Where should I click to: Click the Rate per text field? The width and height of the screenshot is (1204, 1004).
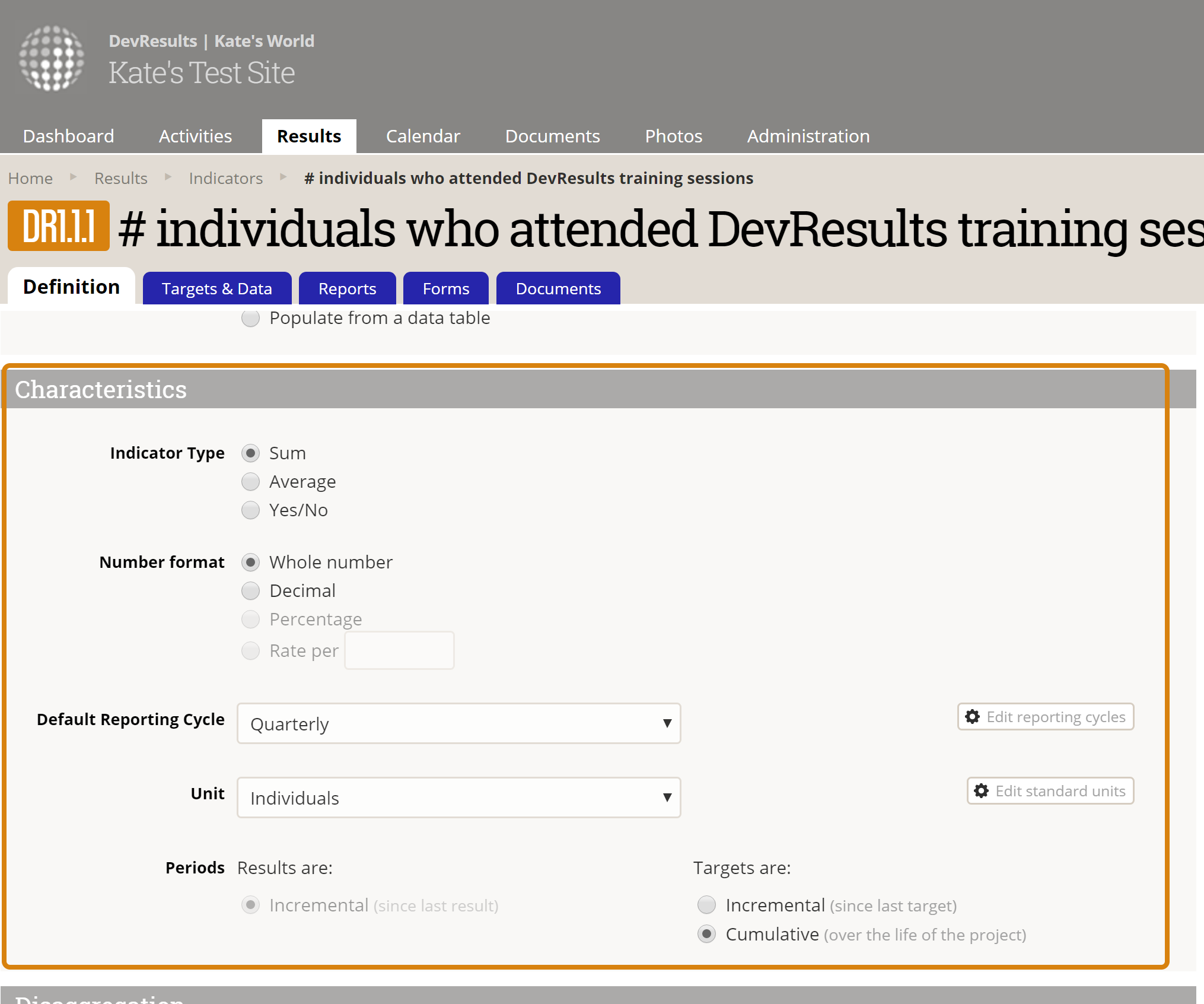pos(399,650)
